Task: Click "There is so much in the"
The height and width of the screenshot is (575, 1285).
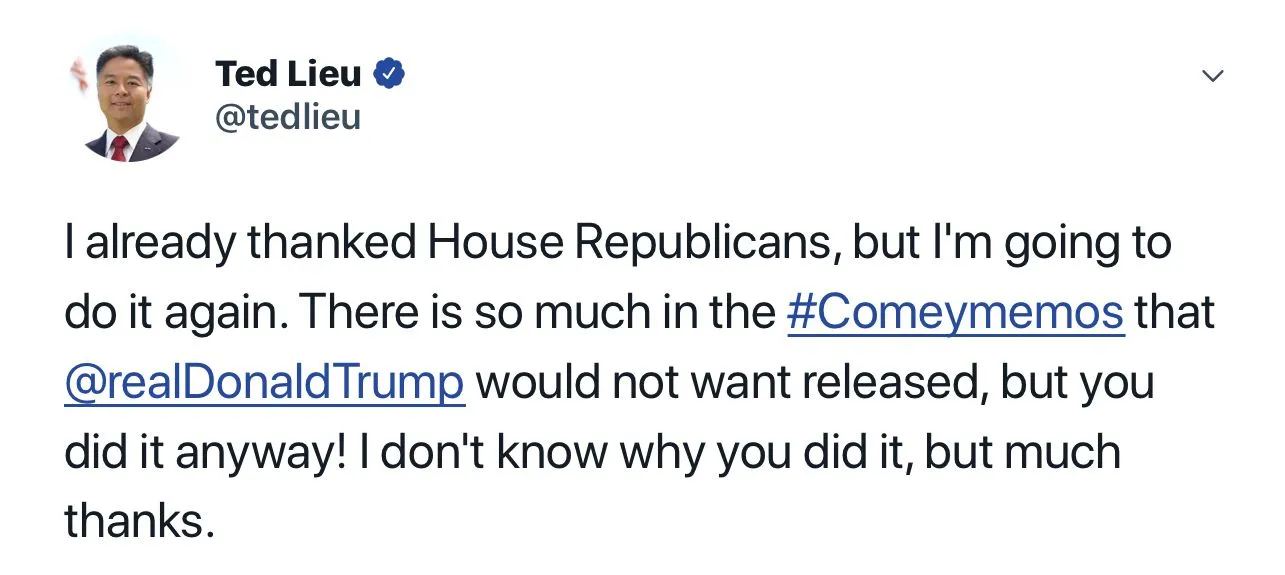Action: (538, 313)
